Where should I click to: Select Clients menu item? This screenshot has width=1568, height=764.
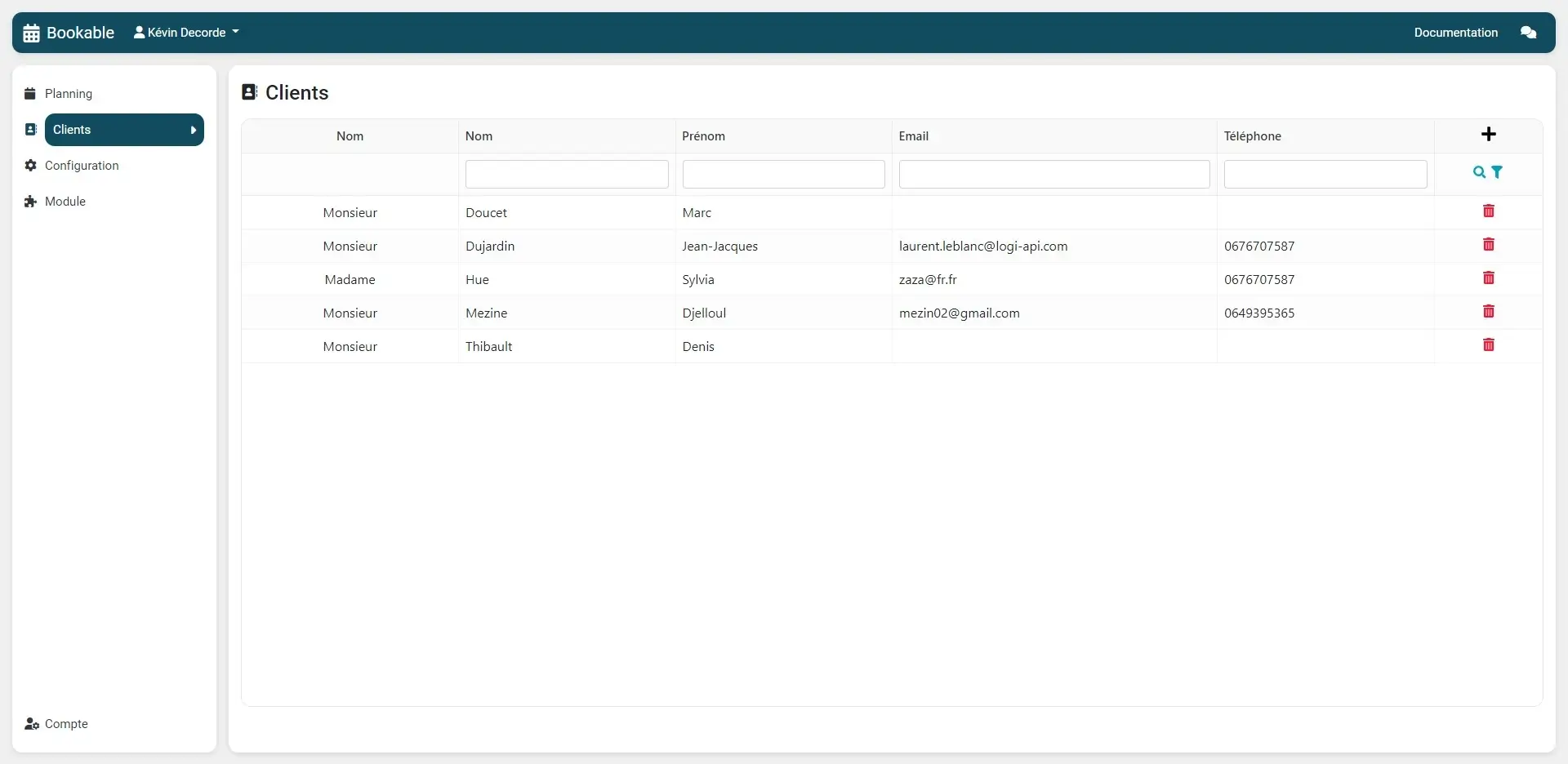(x=124, y=130)
